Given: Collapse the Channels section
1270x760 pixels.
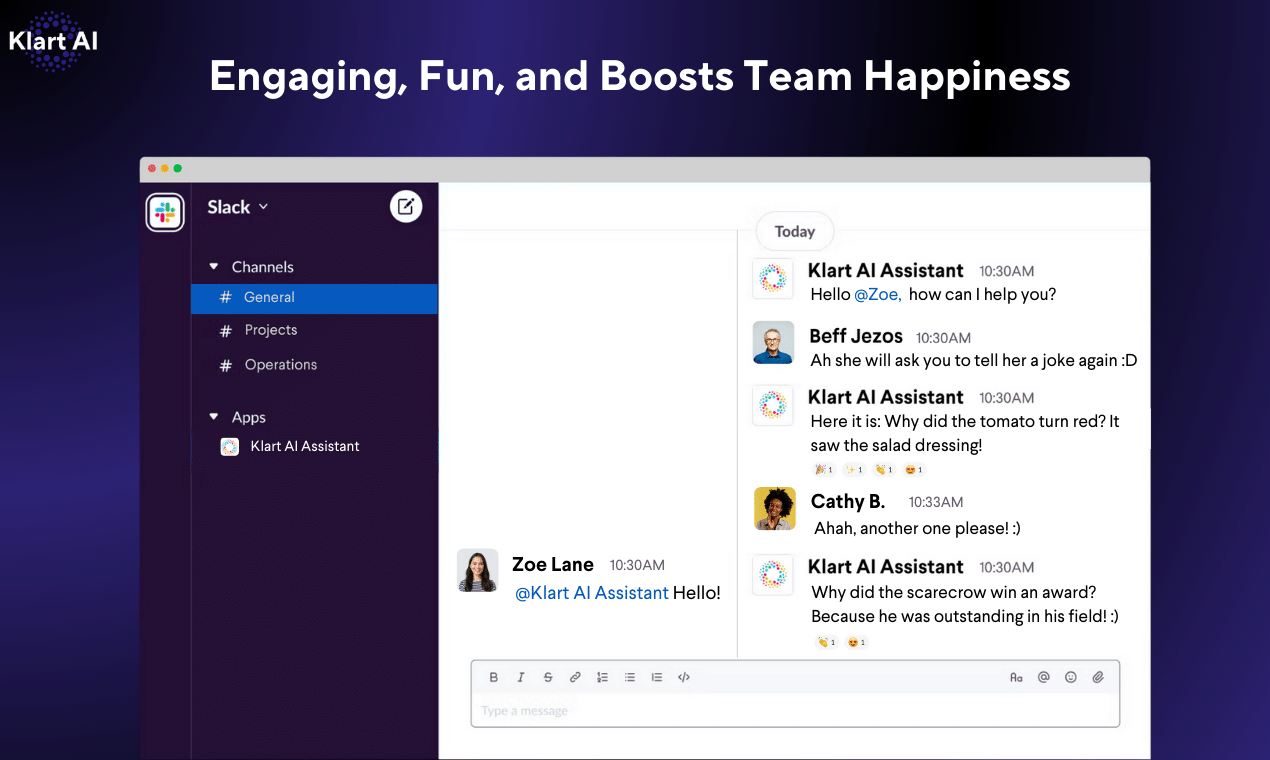Looking at the screenshot, I should point(214,266).
